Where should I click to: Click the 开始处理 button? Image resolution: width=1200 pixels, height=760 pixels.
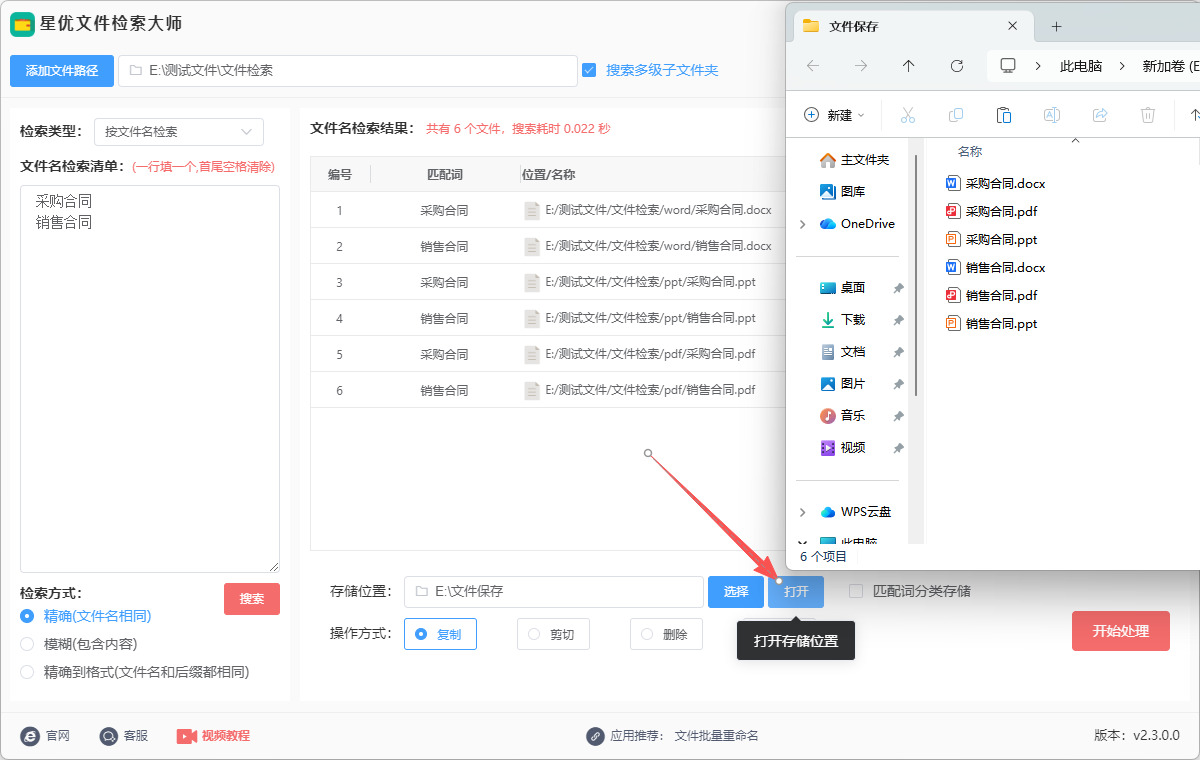[x=1120, y=631]
